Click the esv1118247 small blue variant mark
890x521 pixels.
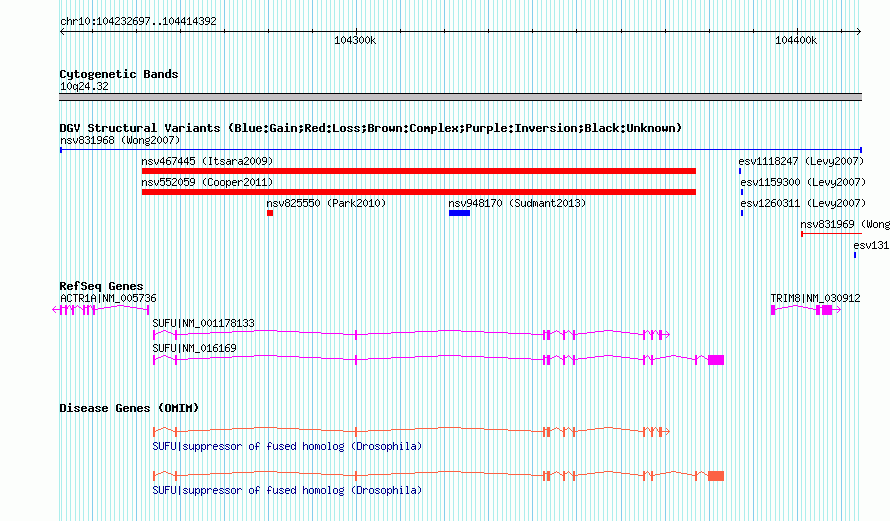[740, 171]
